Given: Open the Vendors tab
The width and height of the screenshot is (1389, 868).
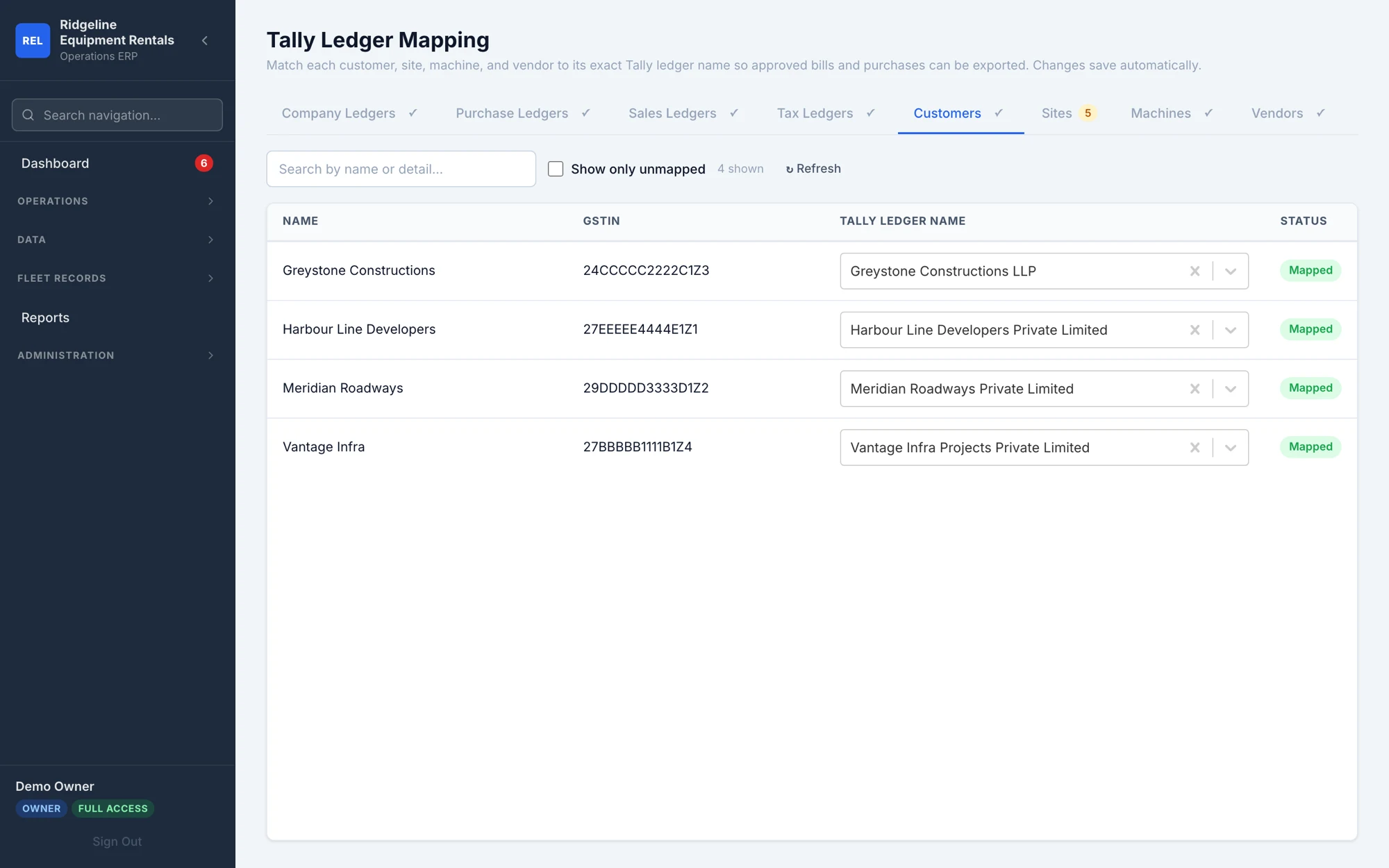Looking at the screenshot, I should (1288, 113).
